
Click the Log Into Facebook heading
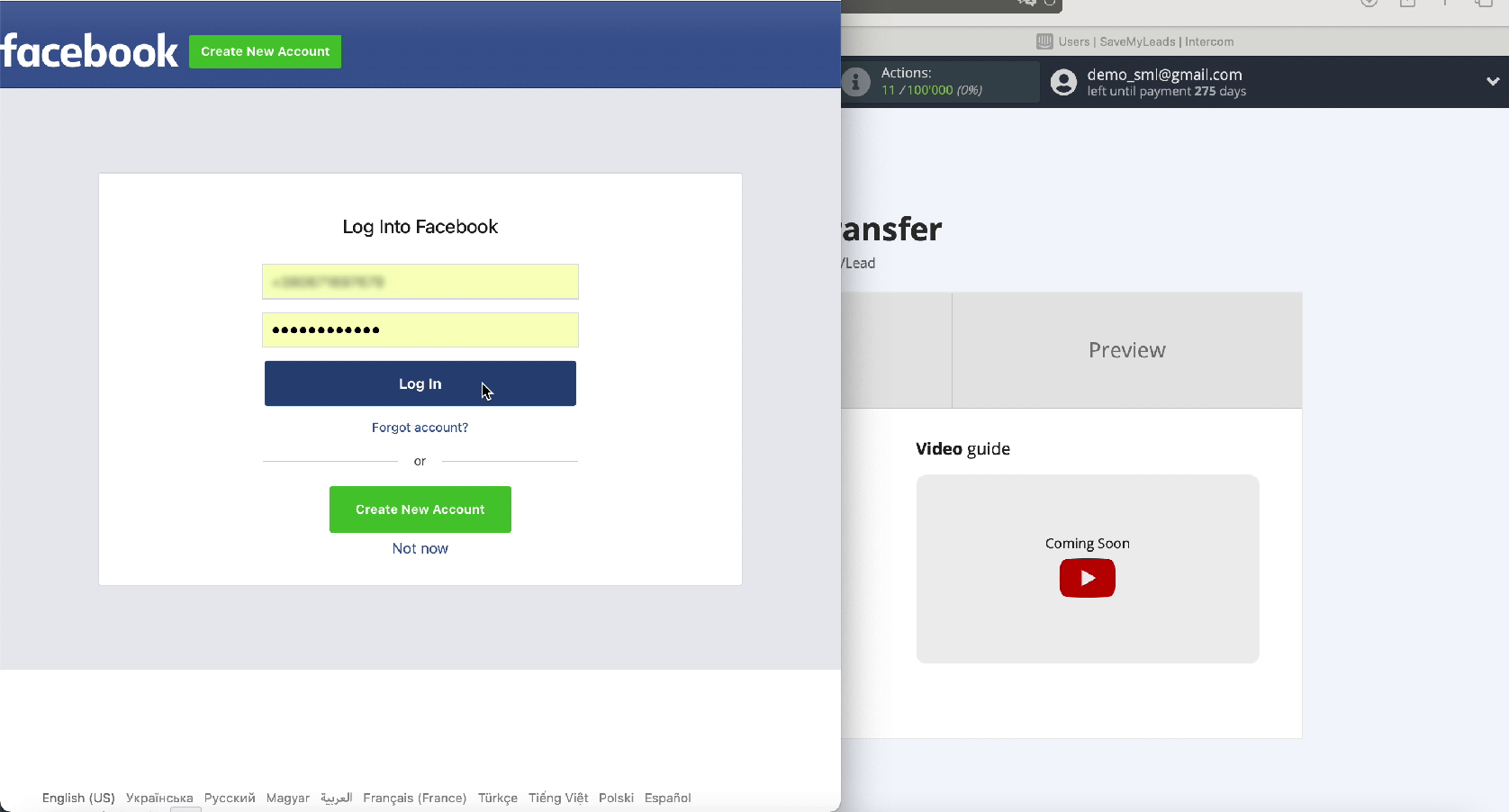pyautogui.click(x=420, y=227)
